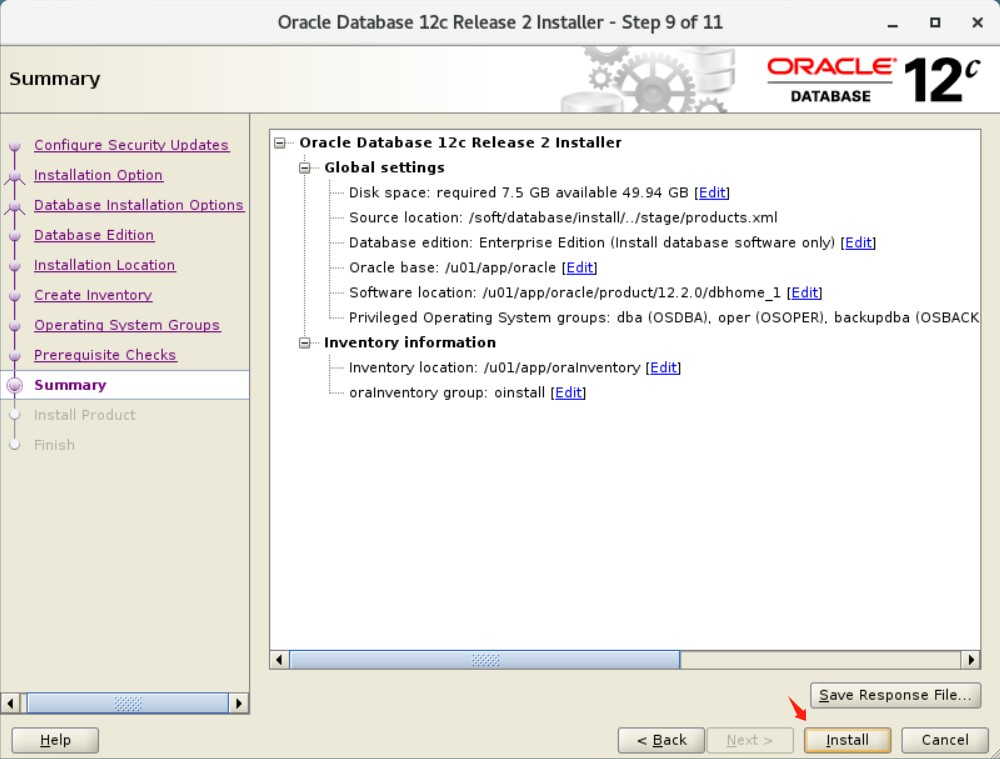Edit the oraInventory group

(568, 393)
